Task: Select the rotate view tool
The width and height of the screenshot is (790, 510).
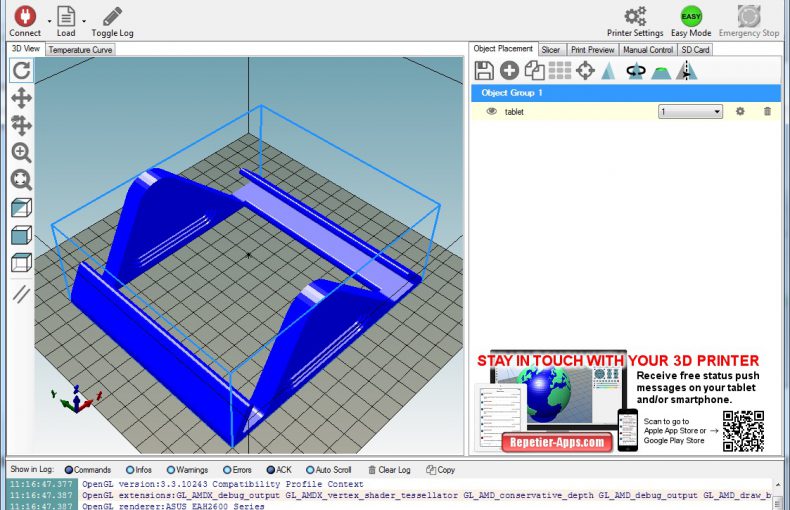Action: (x=21, y=70)
